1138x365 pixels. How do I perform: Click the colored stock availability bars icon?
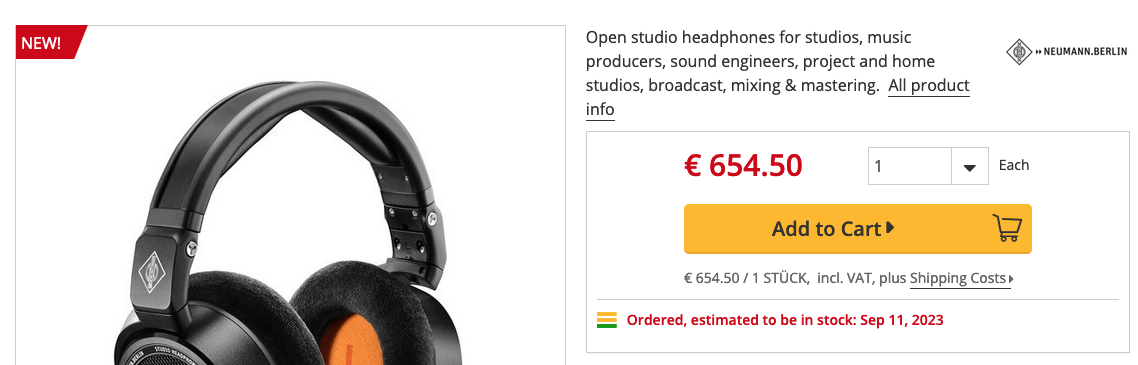607,320
